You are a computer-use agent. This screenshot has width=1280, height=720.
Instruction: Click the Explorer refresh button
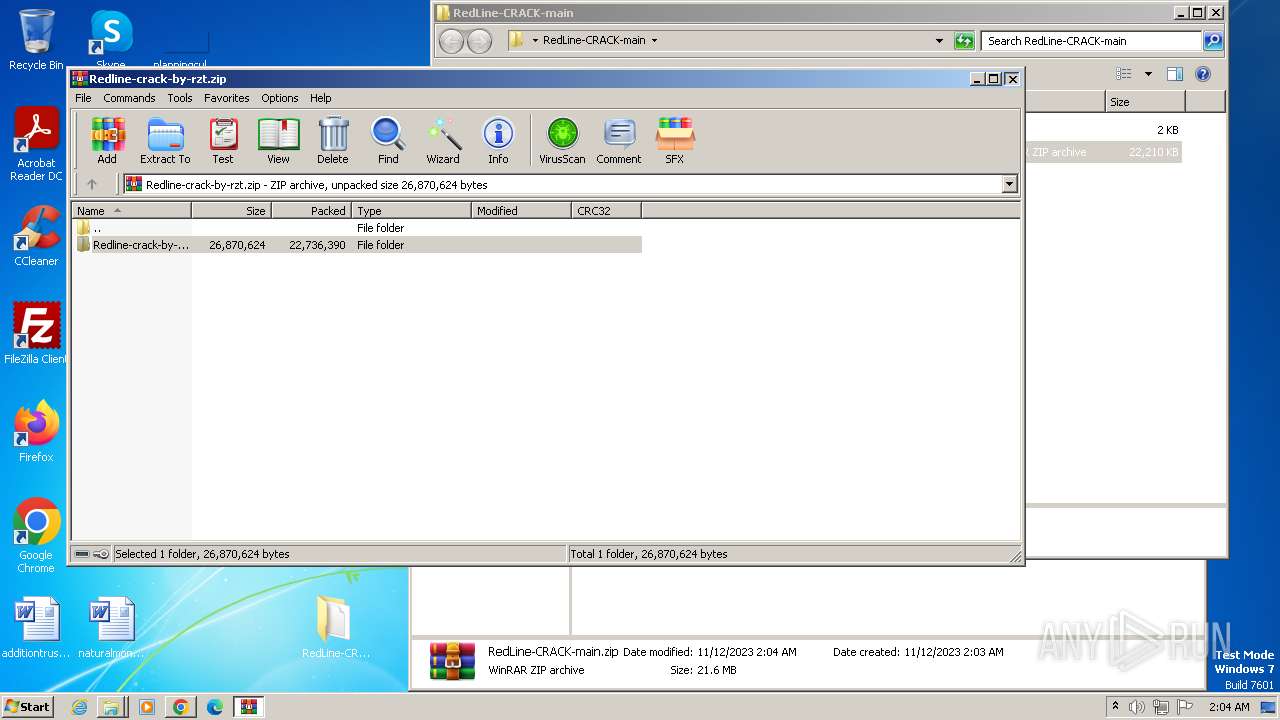click(x=964, y=41)
